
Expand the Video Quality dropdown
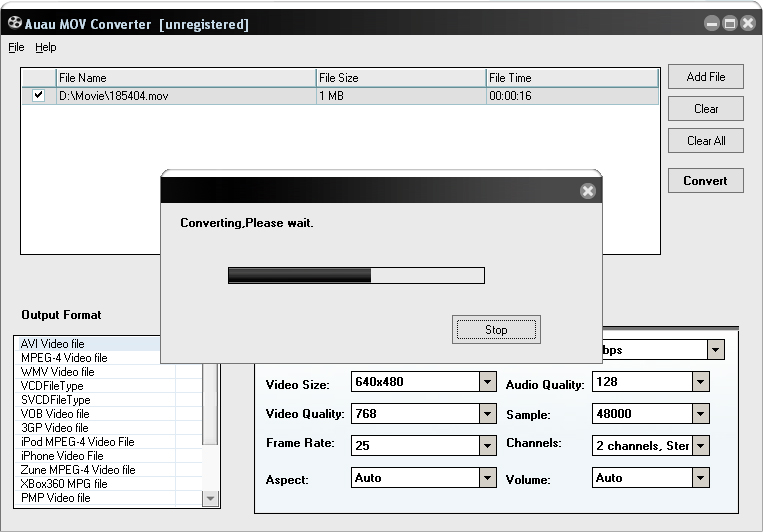487,414
